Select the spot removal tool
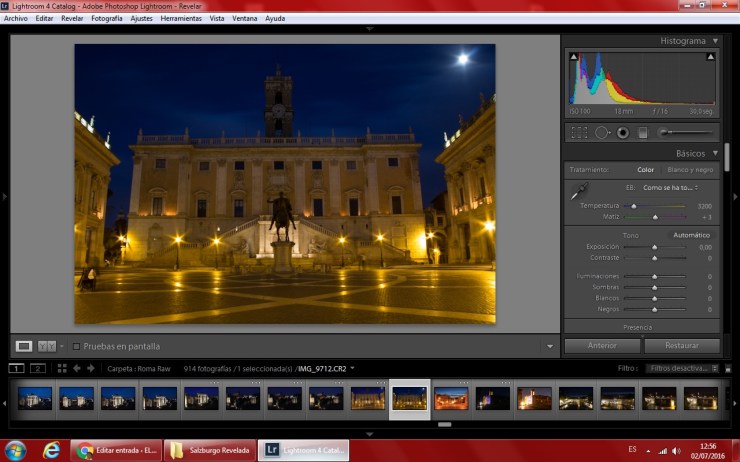740x462 pixels. point(602,132)
